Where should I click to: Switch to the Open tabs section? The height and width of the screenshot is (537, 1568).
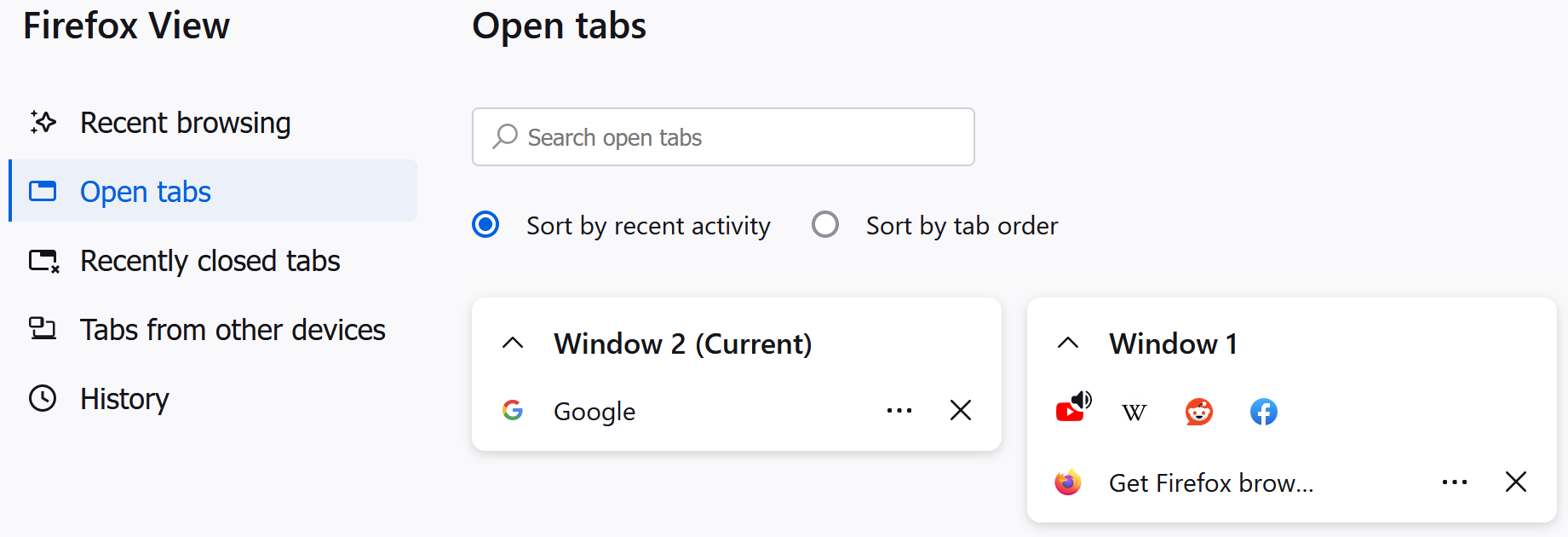click(145, 191)
